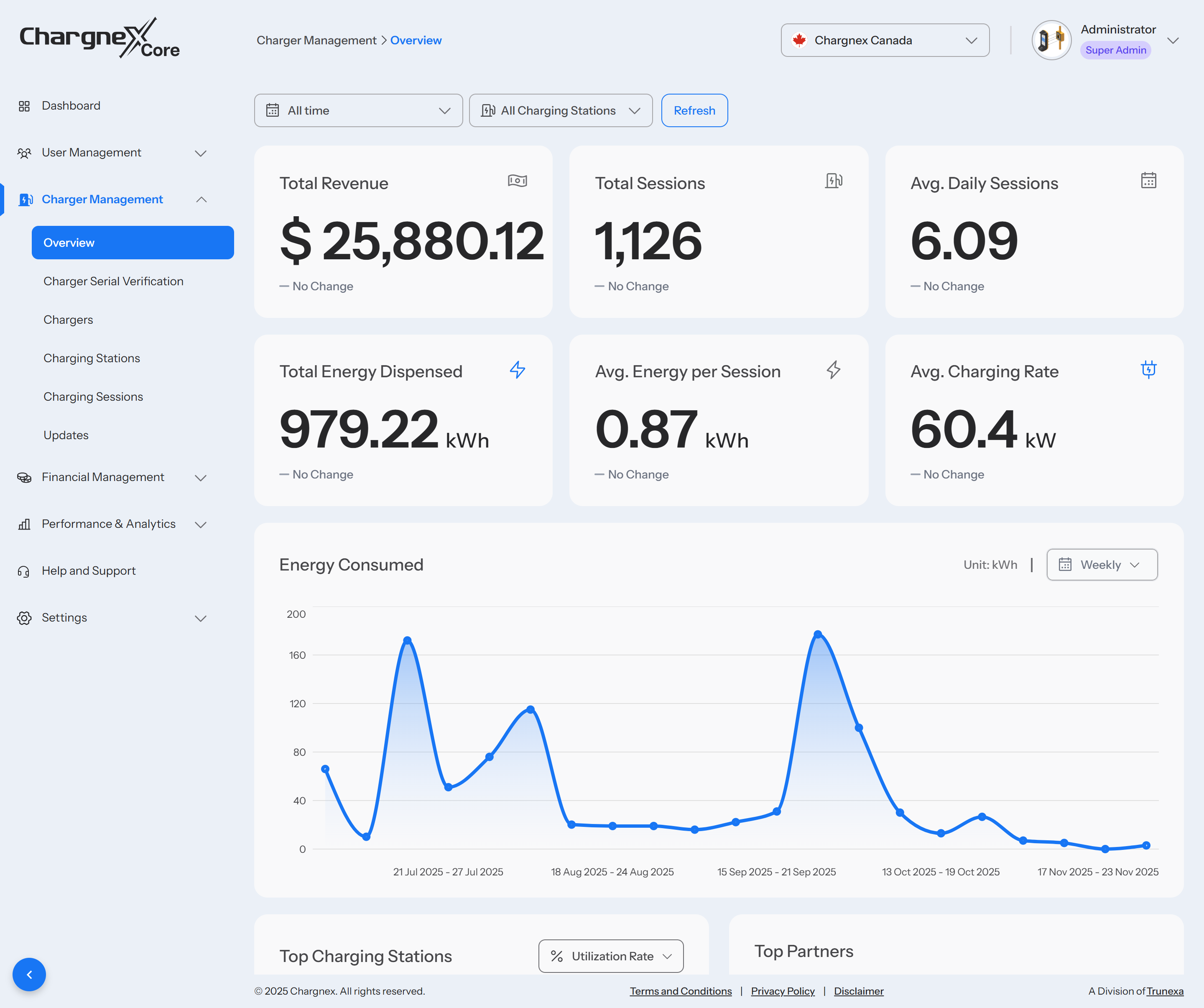1204x1008 pixels.
Task: Open the All time date range dropdown
Action: 358,111
